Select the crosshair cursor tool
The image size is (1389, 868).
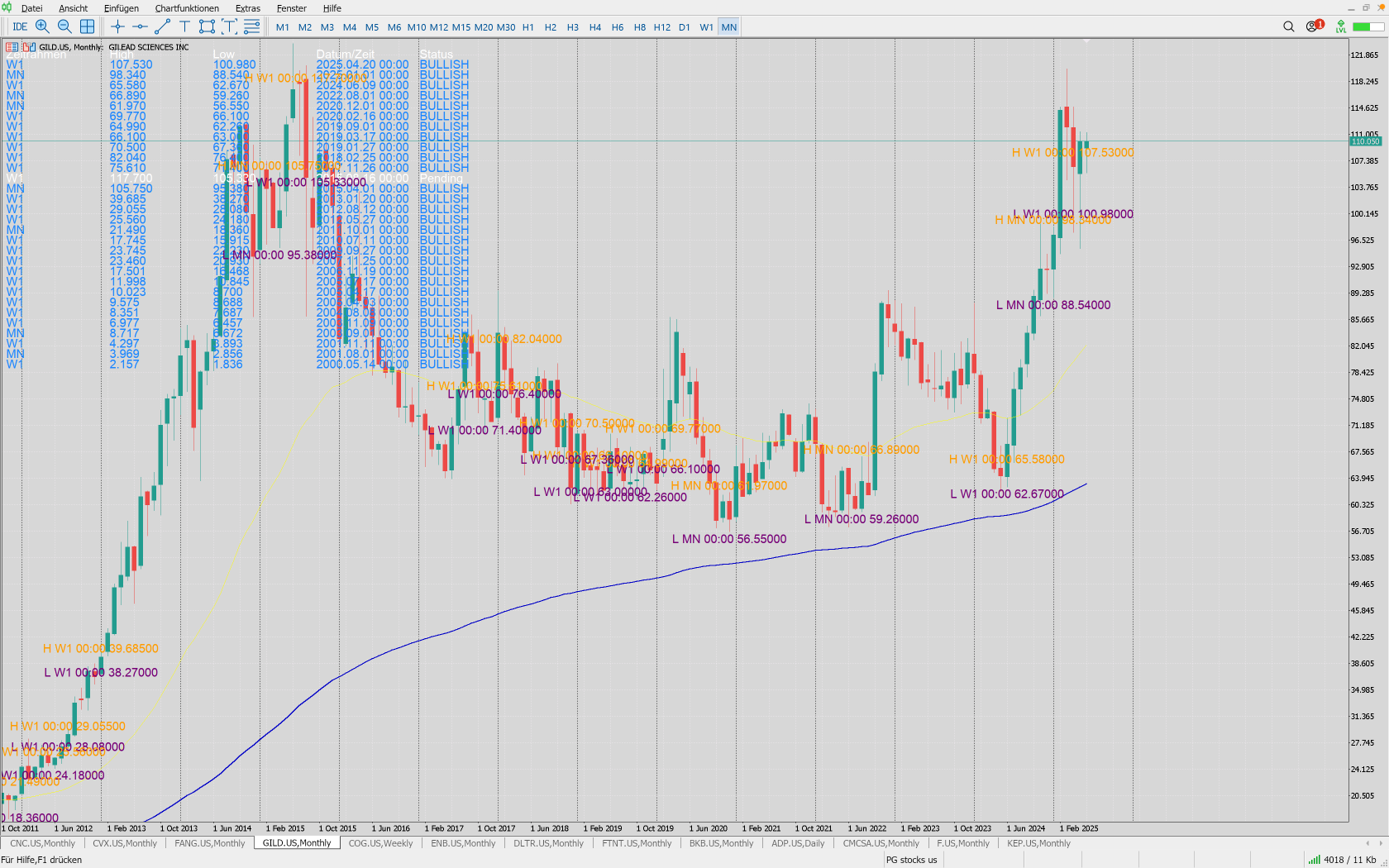[x=117, y=27]
